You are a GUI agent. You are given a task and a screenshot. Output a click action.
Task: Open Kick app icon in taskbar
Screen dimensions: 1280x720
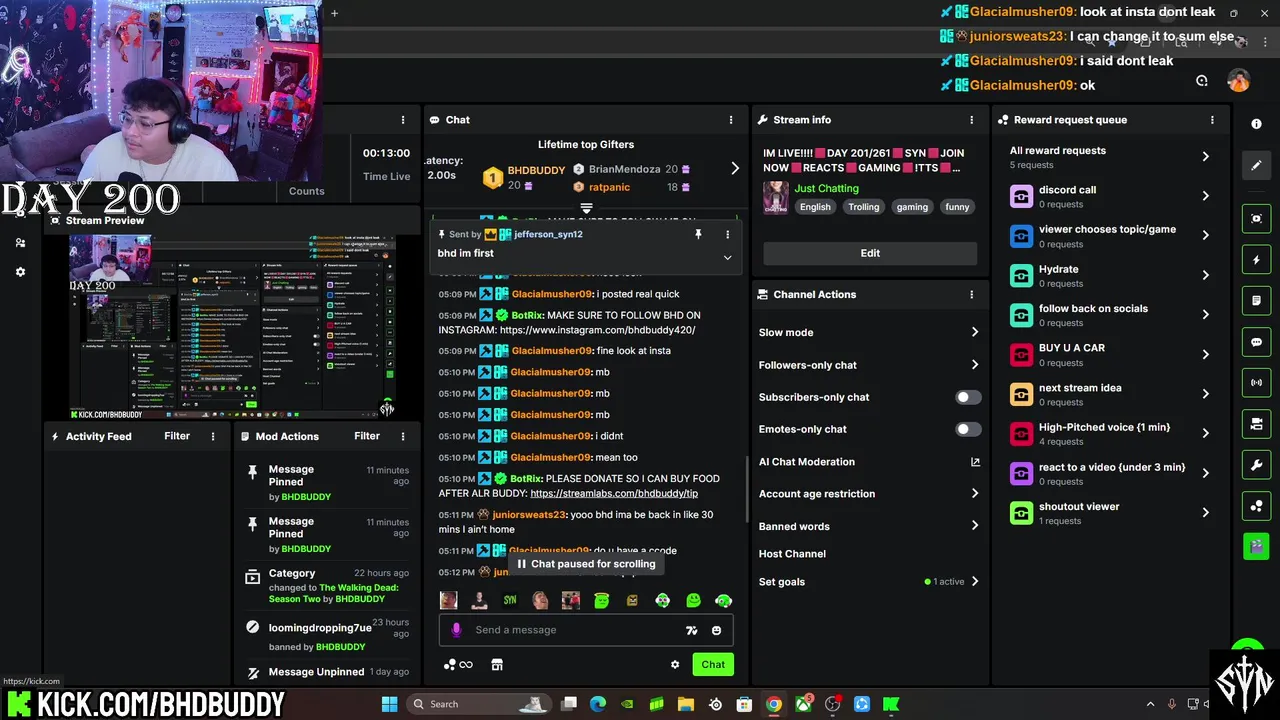(891, 704)
